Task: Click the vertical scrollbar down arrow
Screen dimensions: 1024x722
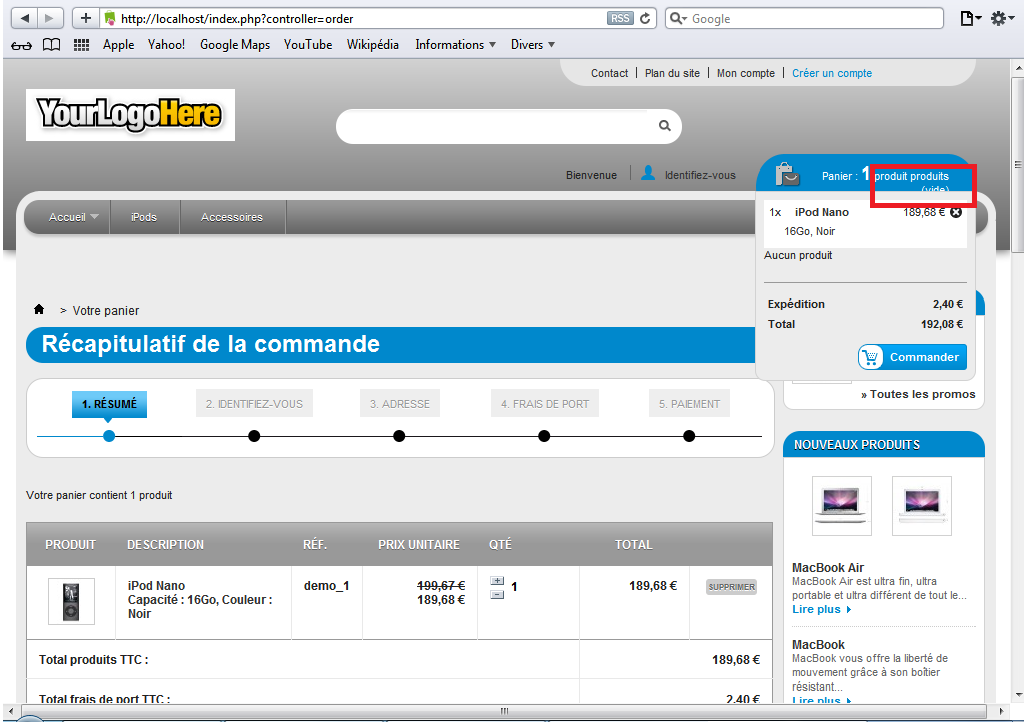Action: pyautogui.click(x=1017, y=695)
